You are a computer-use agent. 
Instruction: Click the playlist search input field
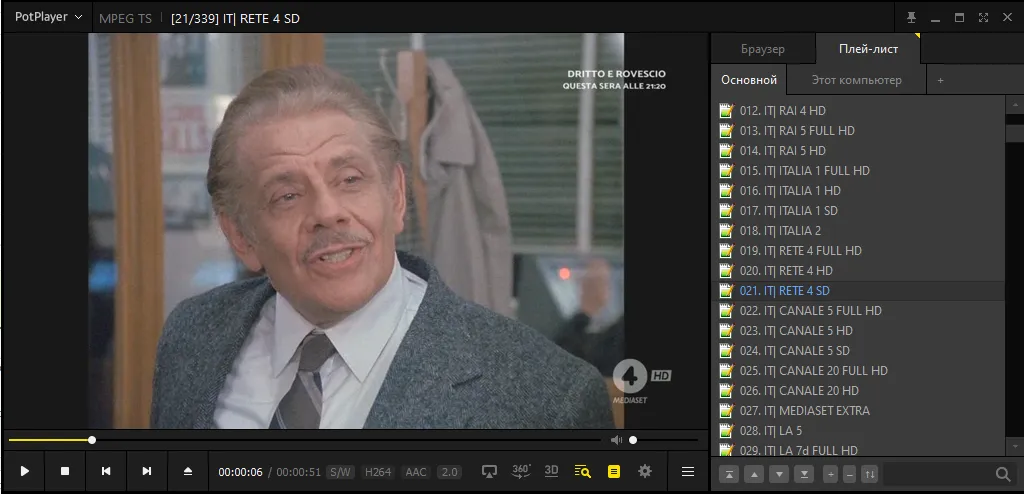pyautogui.click(x=938, y=474)
